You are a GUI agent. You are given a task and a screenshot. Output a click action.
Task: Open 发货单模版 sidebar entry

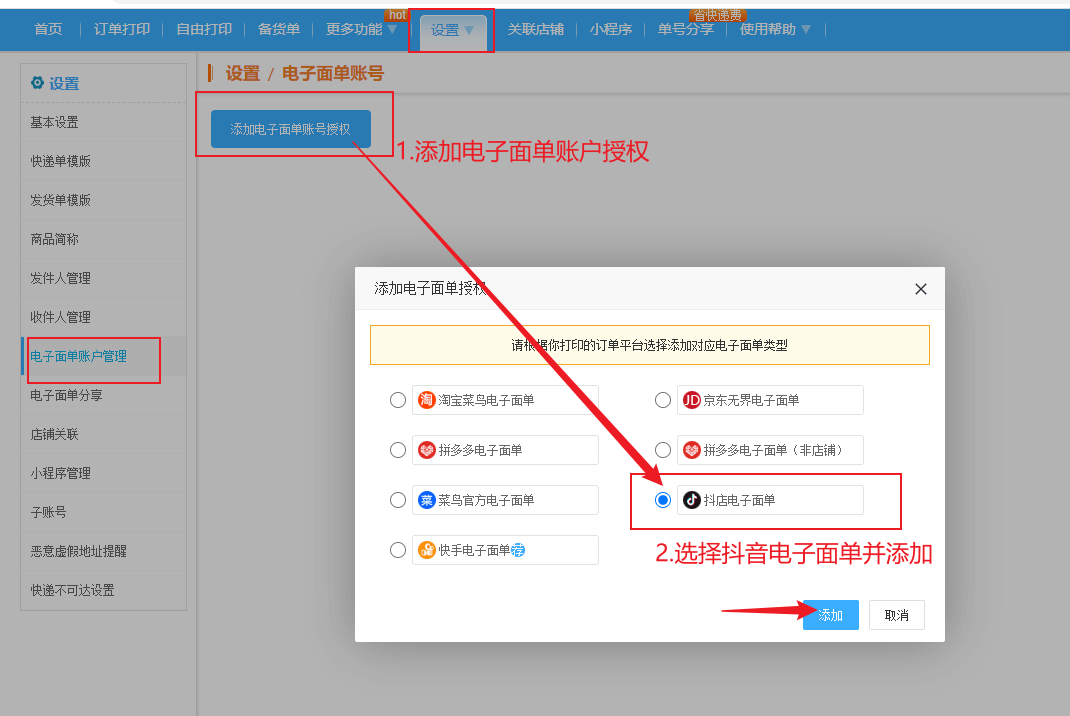104,200
